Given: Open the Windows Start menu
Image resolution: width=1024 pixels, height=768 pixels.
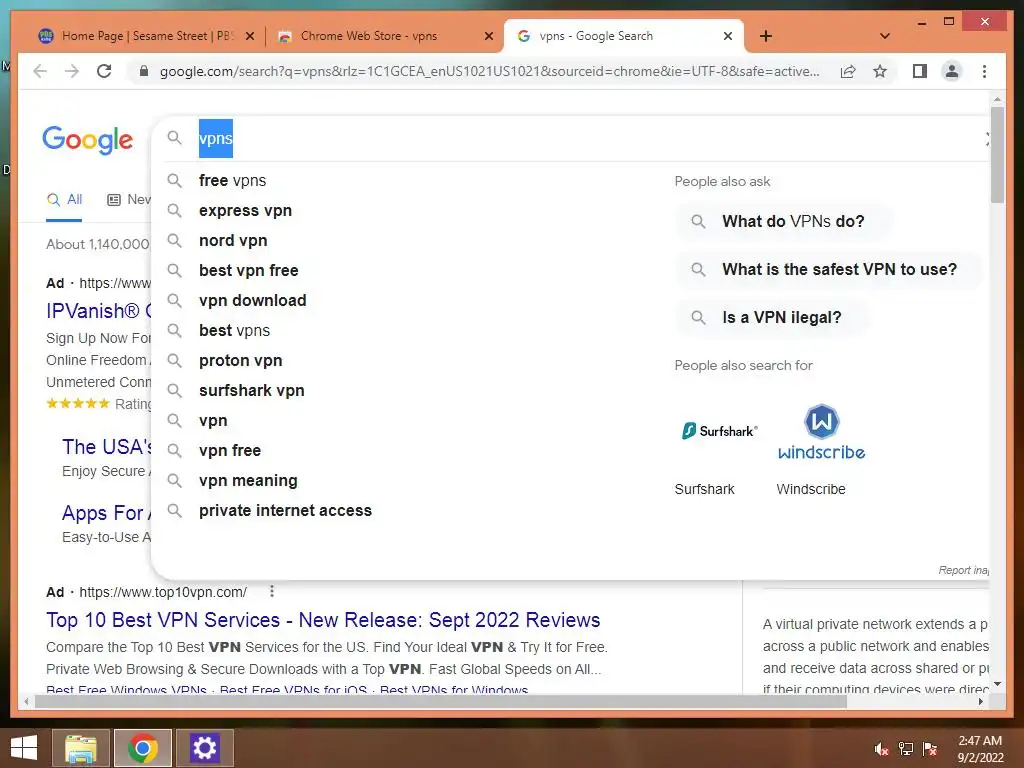Looking at the screenshot, I should tap(24, 748).
